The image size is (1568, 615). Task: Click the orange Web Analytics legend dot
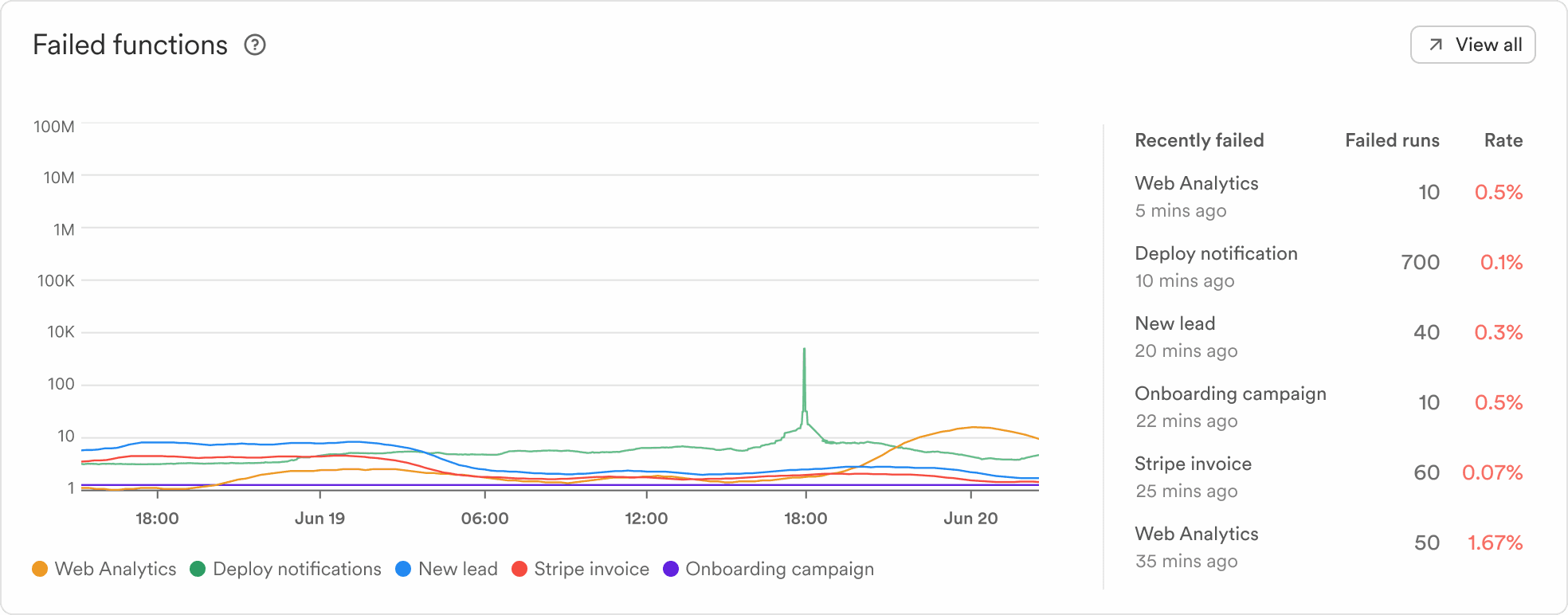tap(40, 569)
